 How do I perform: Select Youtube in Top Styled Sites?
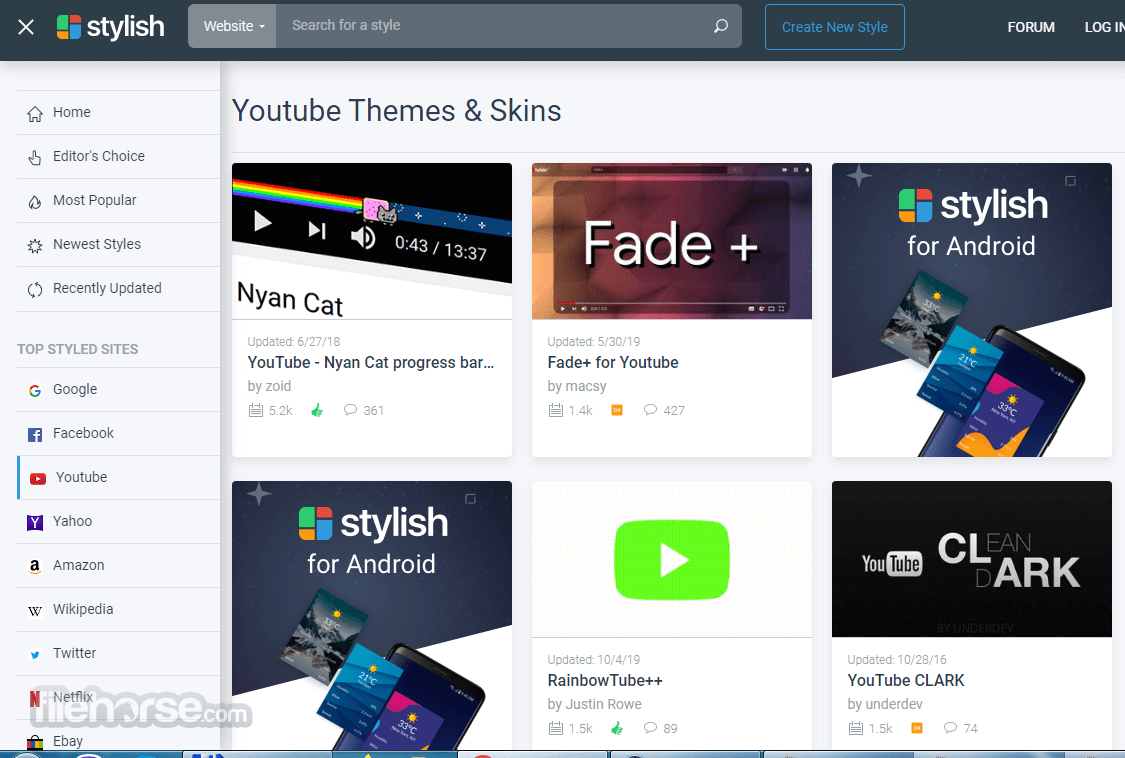click(x=118, y=477)
